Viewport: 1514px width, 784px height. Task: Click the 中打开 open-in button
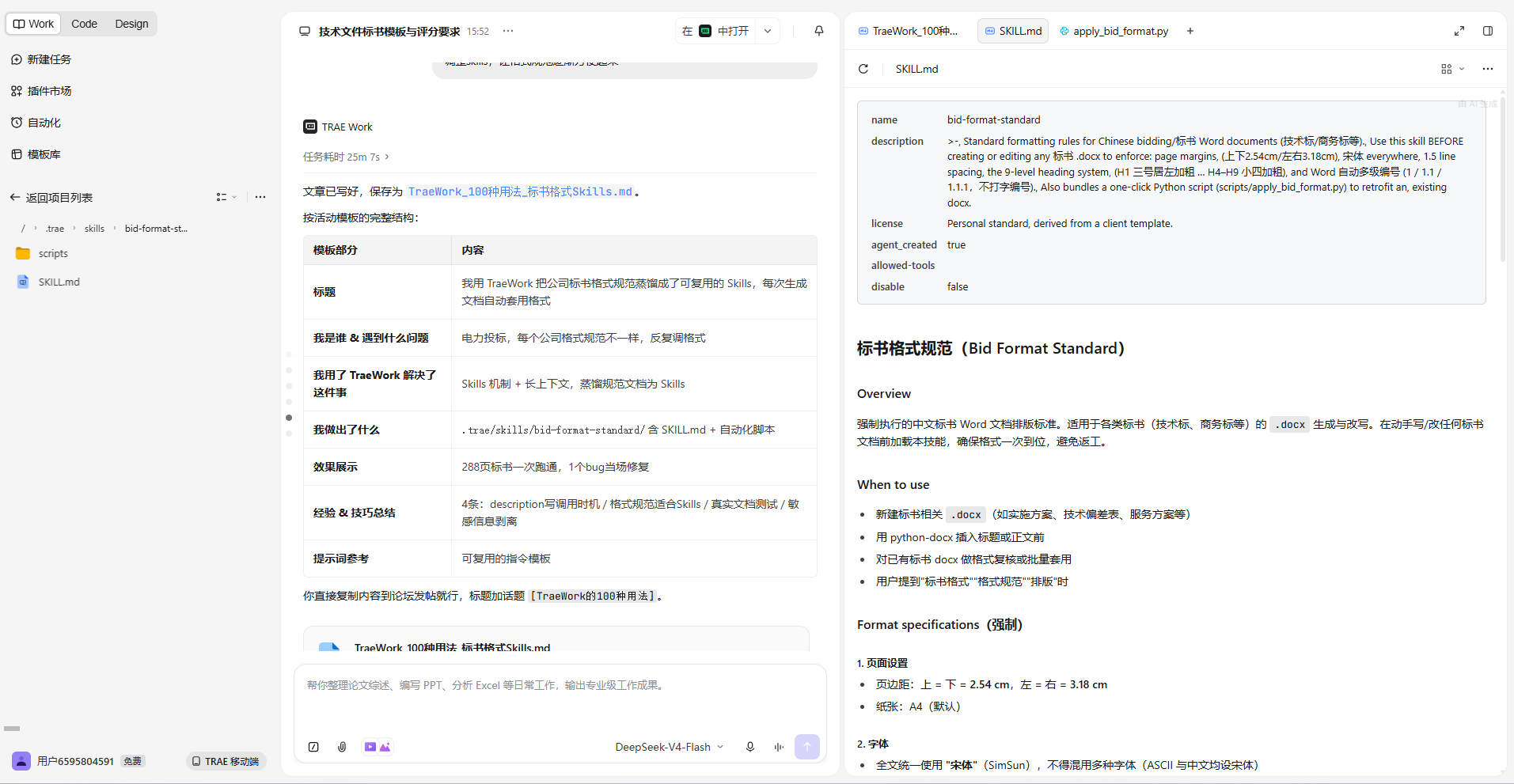(715, 31)
